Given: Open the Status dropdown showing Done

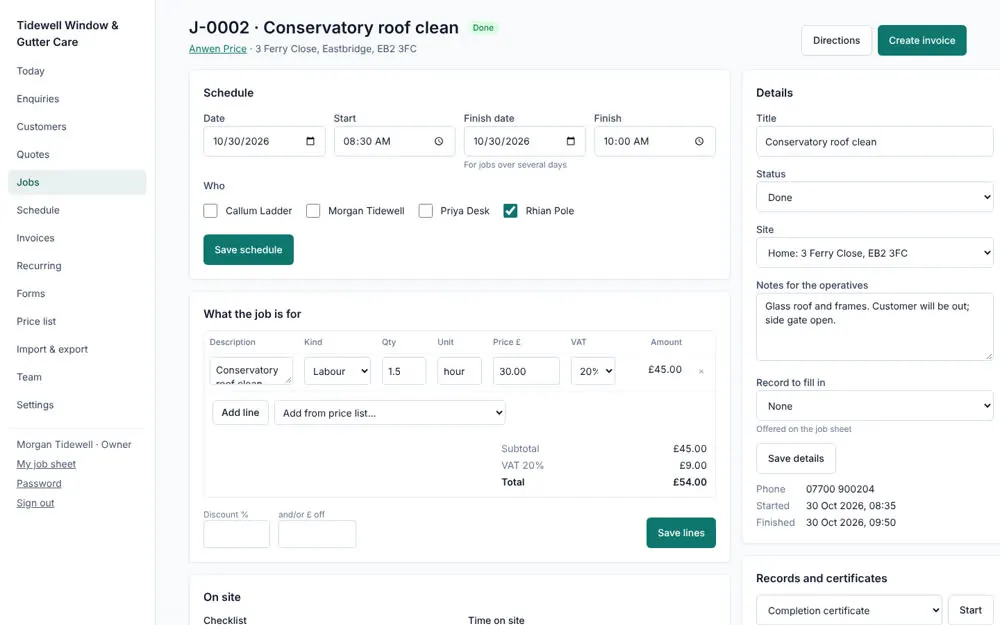Looking at the screenshot, I should tap(874, 197).
